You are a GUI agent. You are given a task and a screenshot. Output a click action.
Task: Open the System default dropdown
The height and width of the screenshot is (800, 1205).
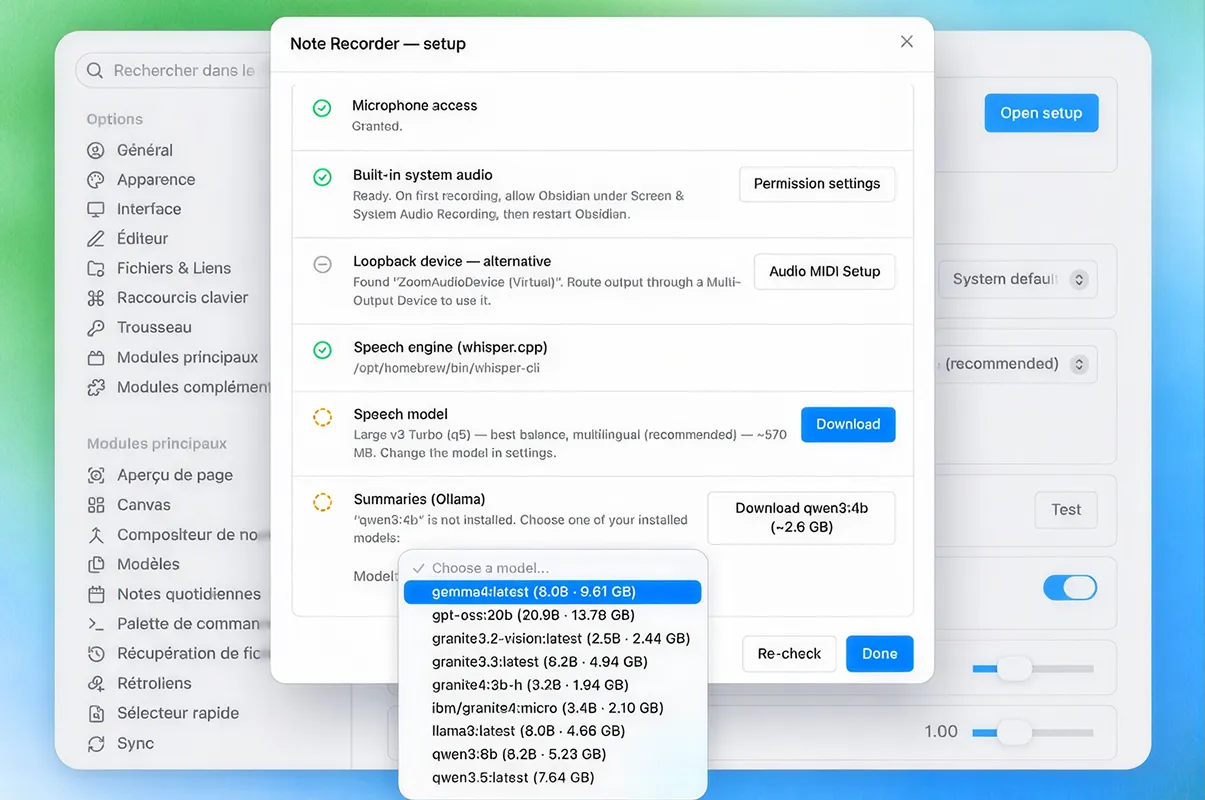[1018, 279]
